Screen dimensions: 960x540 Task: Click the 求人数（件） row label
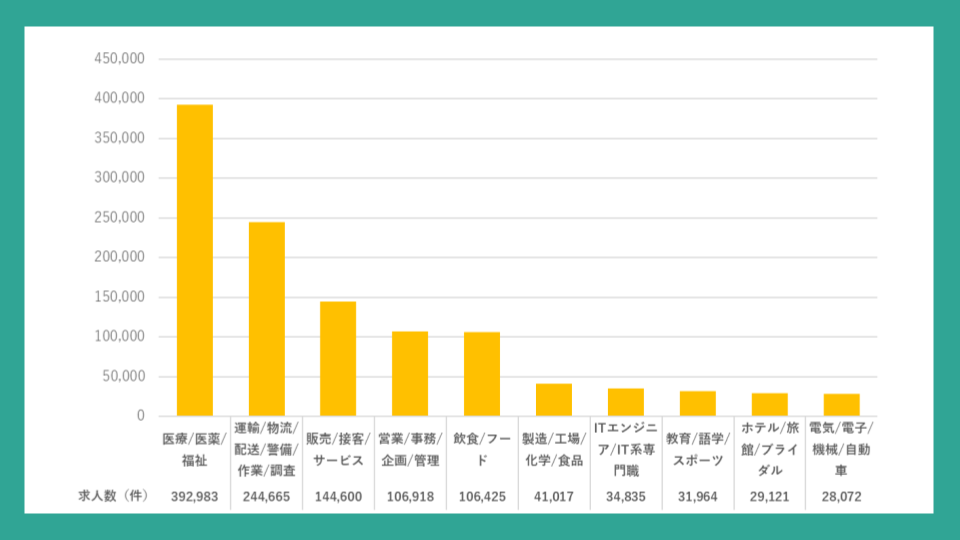click(113, 496)
